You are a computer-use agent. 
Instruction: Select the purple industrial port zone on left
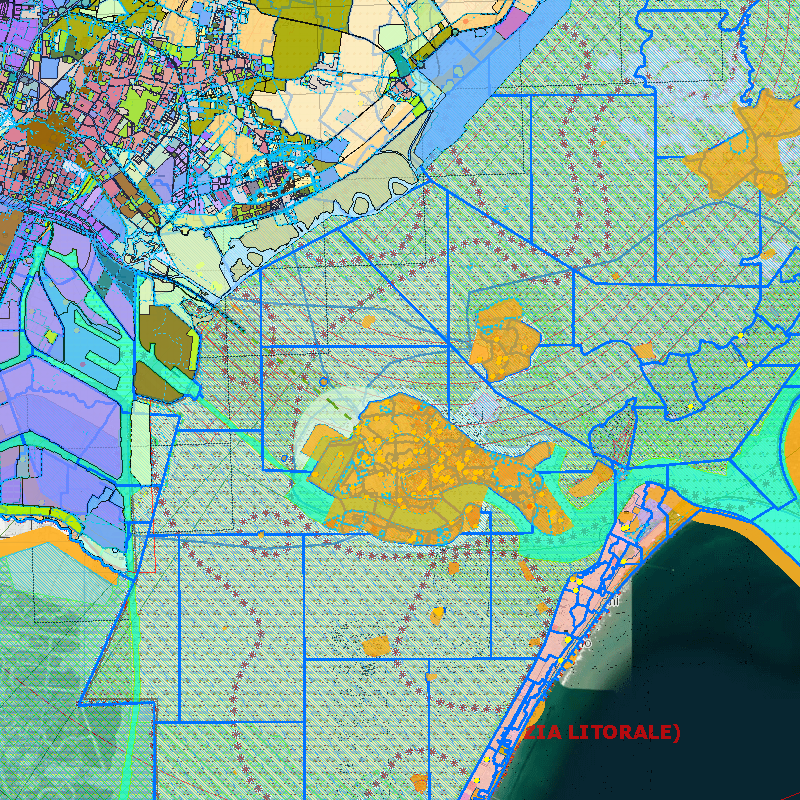(x=60, y=400)
